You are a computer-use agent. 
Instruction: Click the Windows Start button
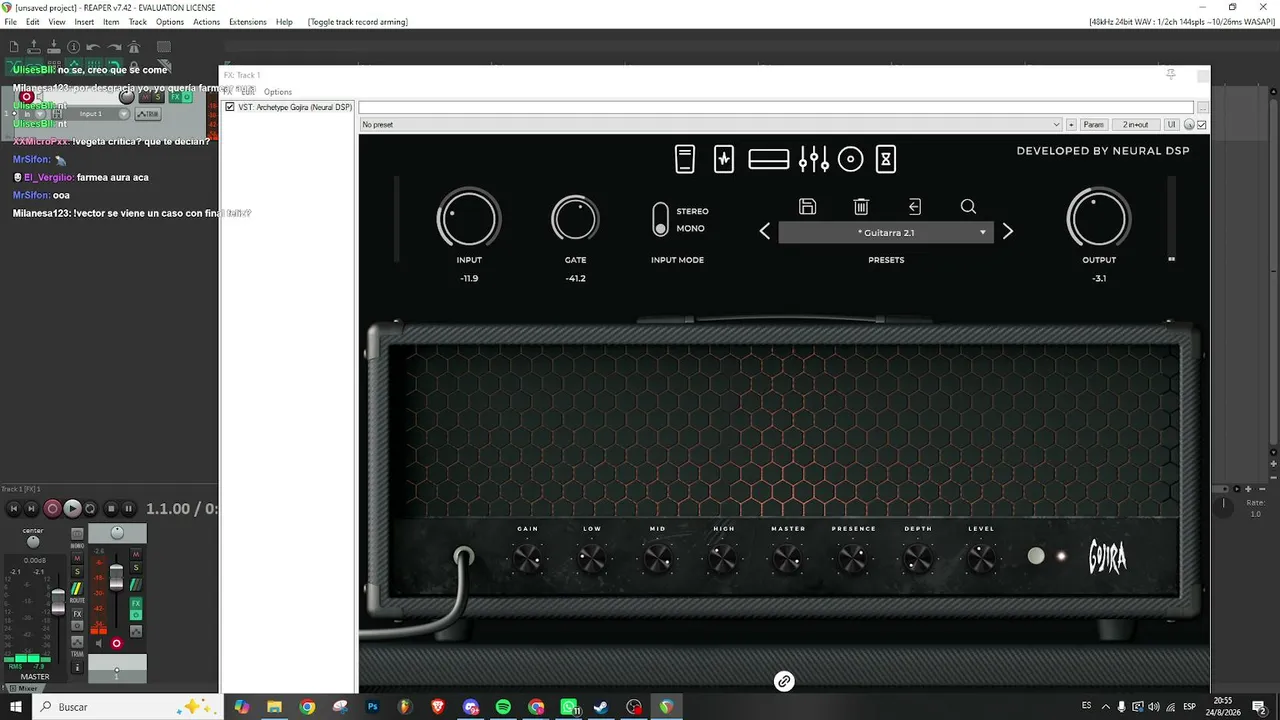point(16,707)
